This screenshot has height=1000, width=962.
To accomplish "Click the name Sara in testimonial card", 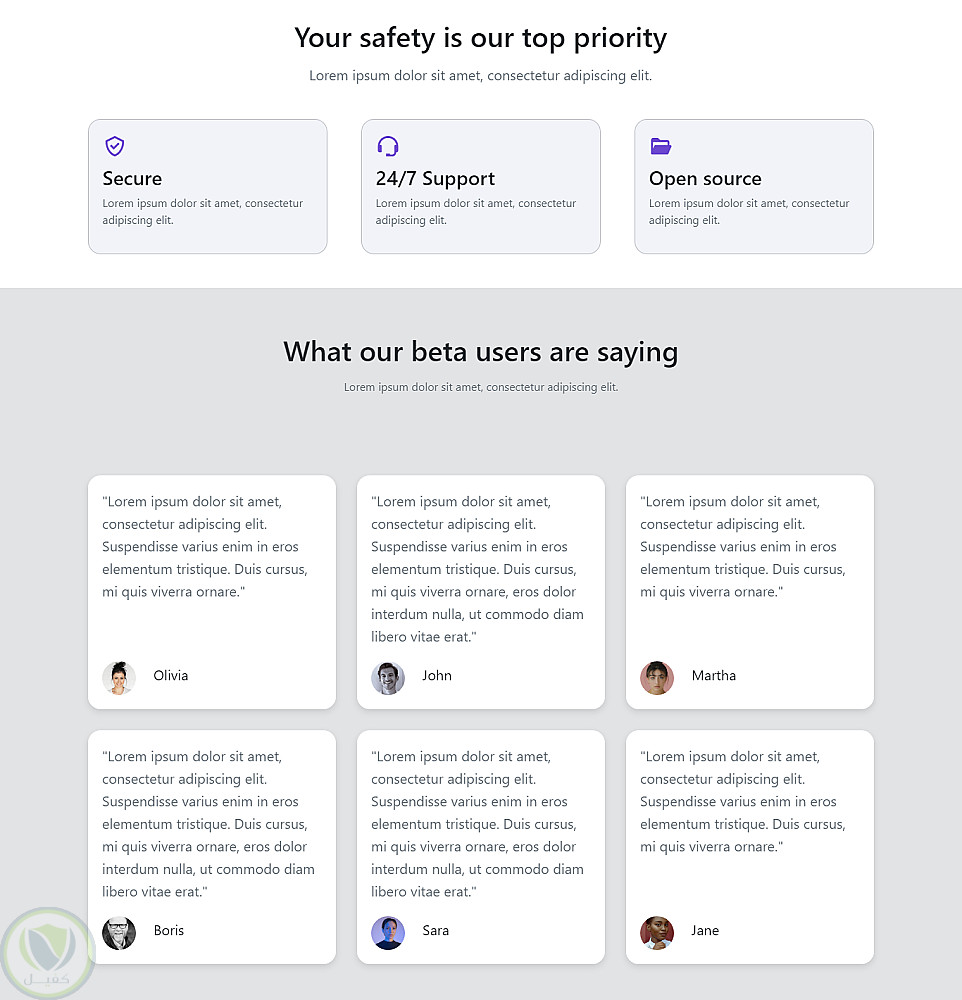I will point(436,931).
